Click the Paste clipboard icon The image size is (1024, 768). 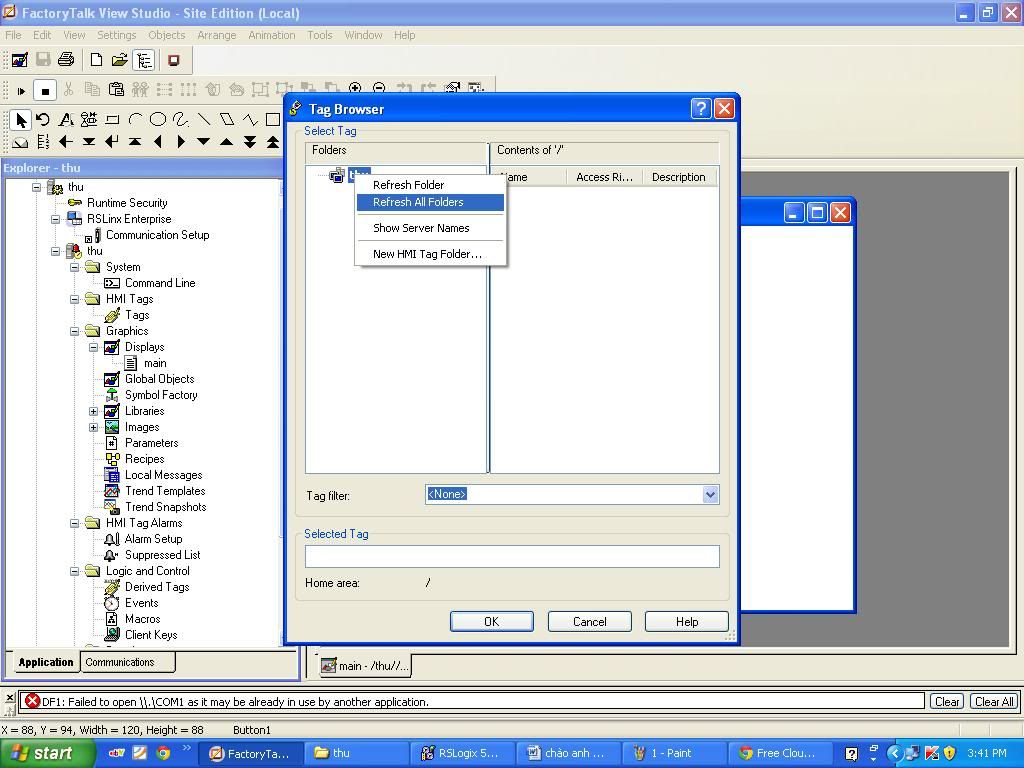(116, 89)
